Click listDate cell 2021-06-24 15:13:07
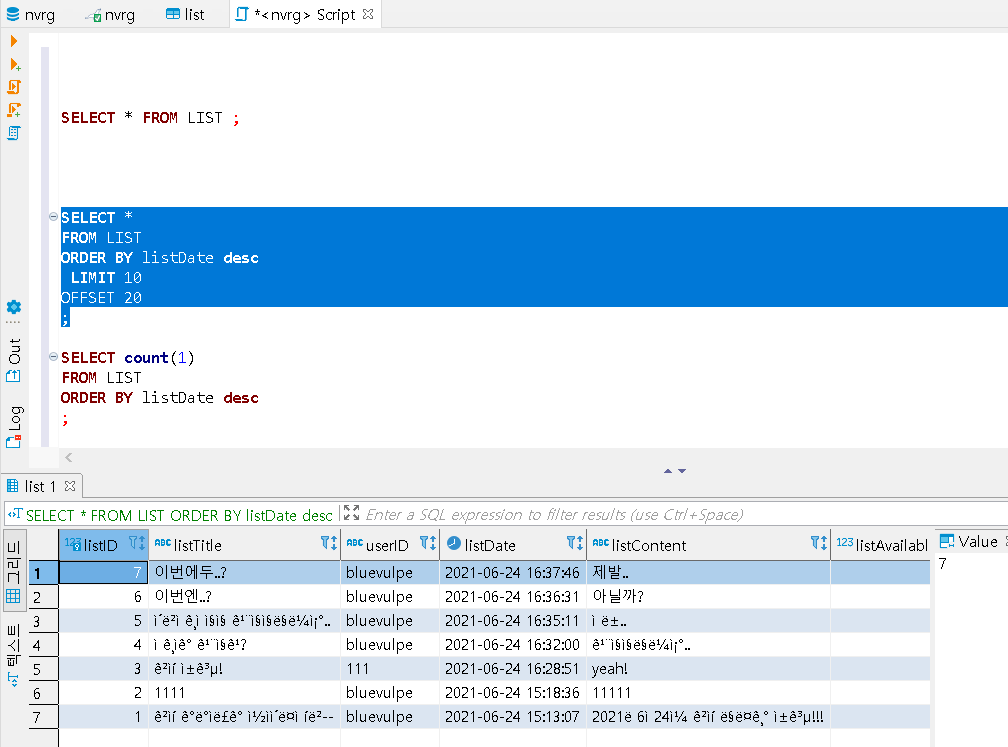 512,717
